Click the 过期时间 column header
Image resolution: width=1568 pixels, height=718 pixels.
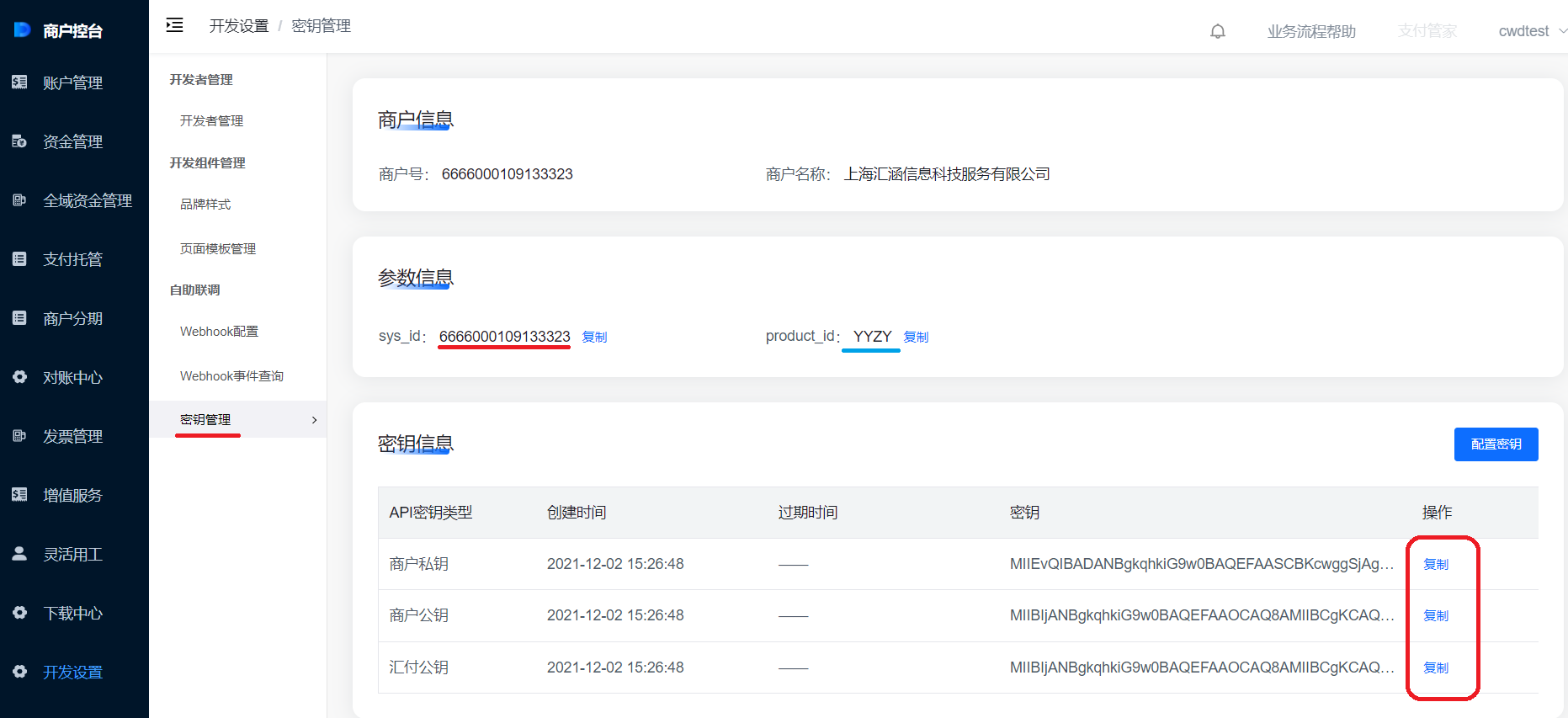coord(808,513)
